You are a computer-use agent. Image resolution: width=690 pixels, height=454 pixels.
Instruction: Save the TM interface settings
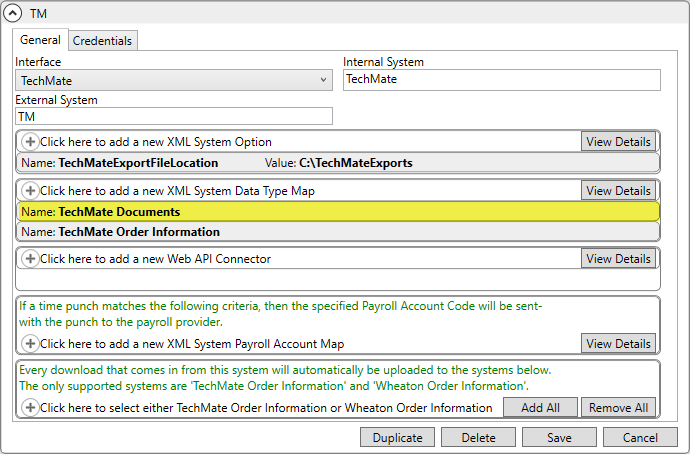[559, 438]
